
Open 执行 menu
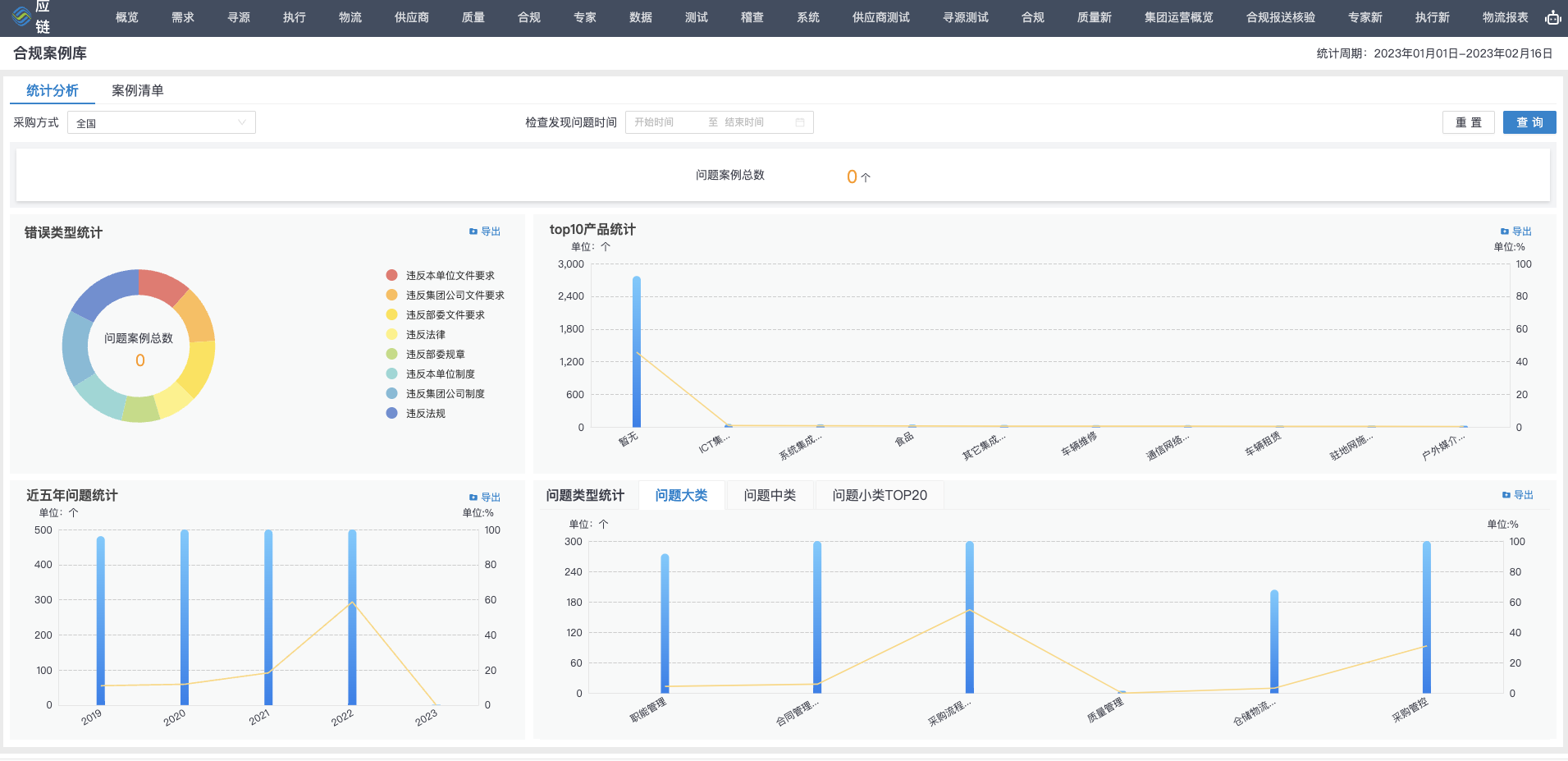point(295,17)
